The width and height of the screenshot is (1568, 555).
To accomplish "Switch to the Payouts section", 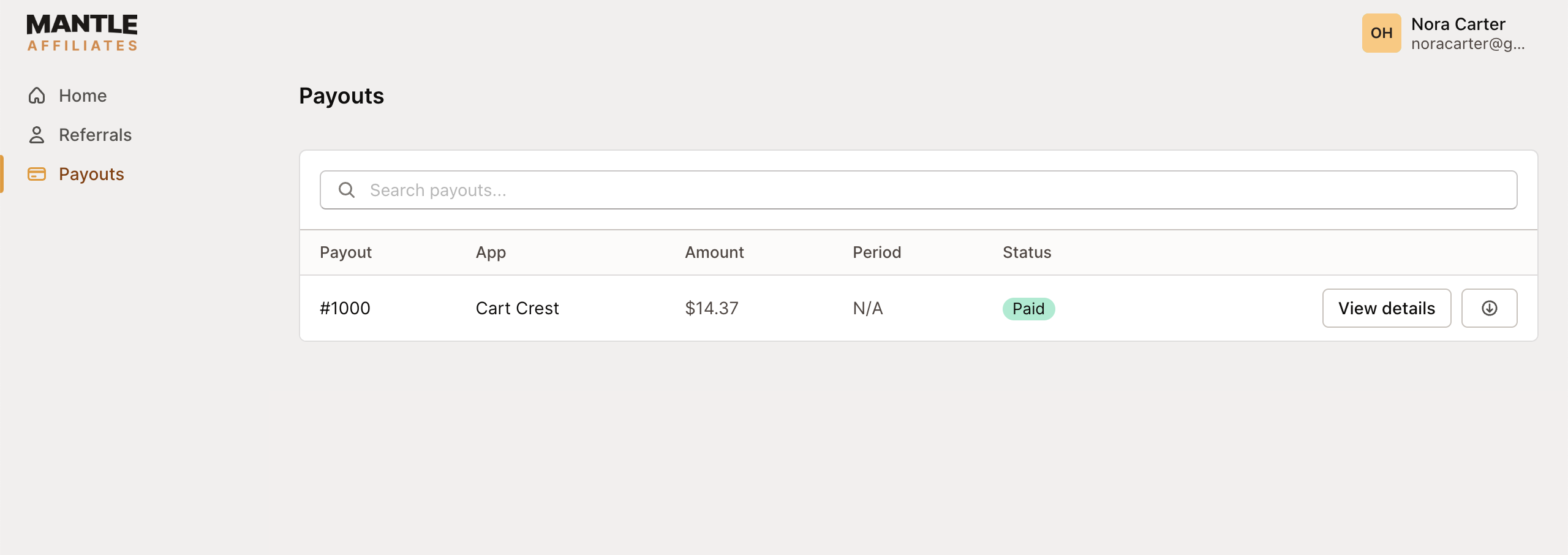I will (x=91, y=174).
